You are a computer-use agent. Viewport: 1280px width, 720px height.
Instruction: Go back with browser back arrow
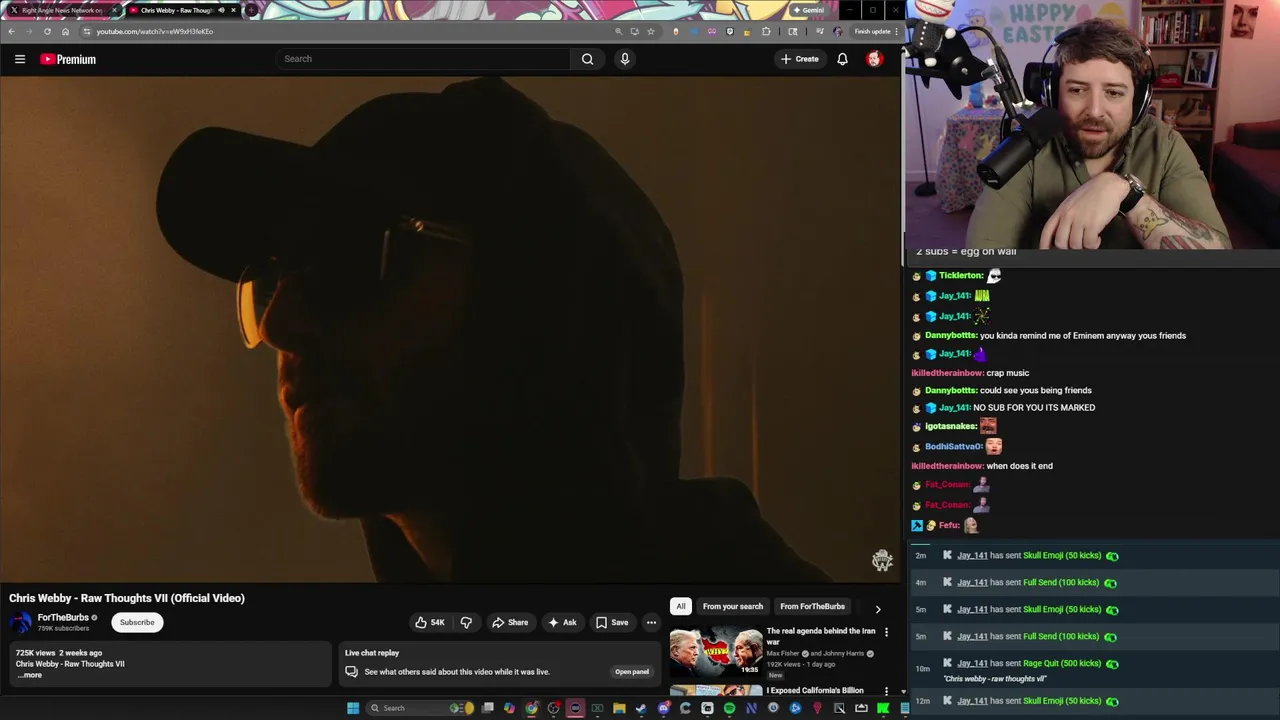coord(11,31)
